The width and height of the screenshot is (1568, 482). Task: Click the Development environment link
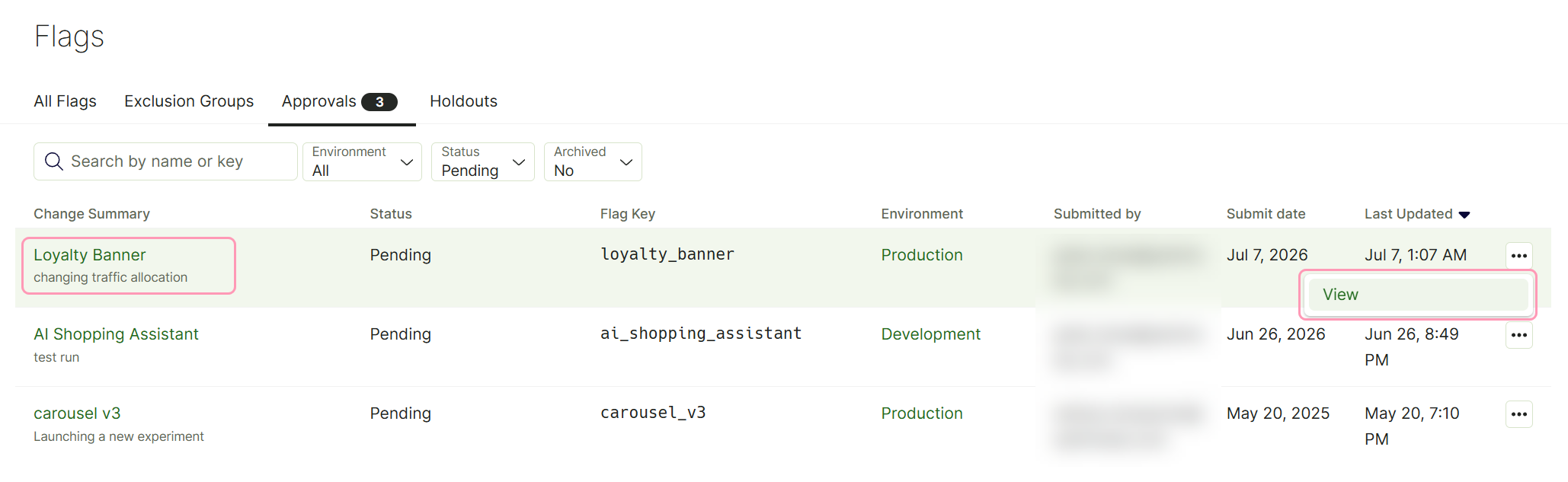[x=930, y=334]
